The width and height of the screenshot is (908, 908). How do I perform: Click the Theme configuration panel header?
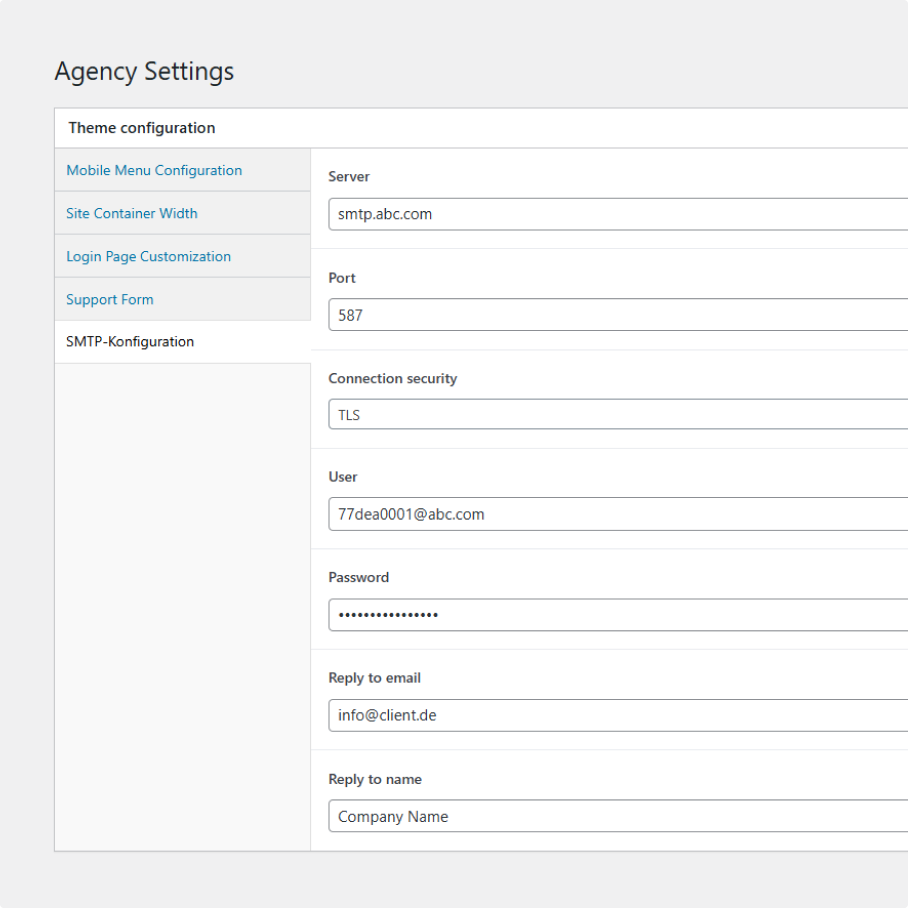click(x=142, y=128)
